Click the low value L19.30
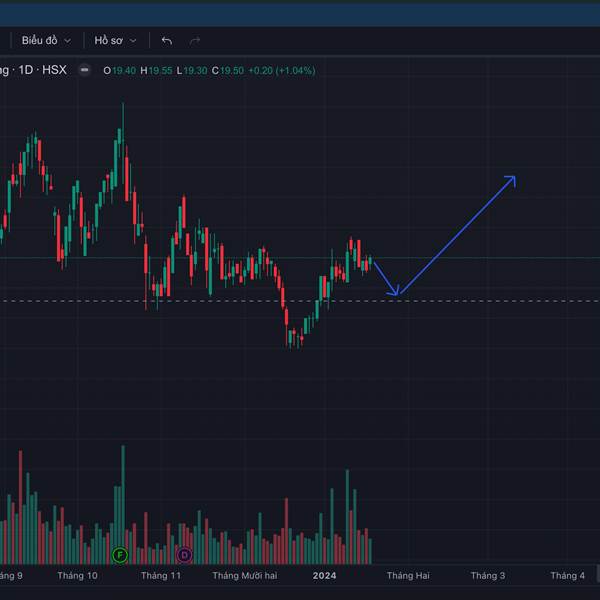The image size is (600, 600). click(x=192, y=70)
